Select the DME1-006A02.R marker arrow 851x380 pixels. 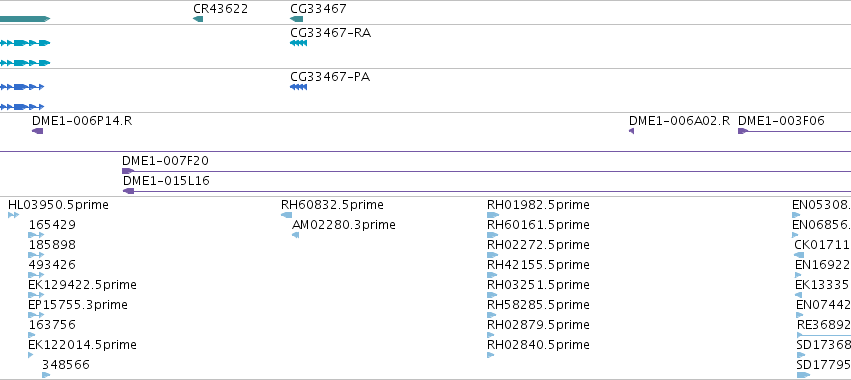click(632, 131)
